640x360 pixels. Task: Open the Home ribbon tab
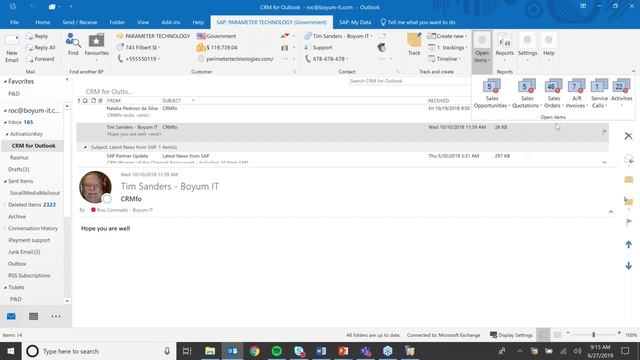42,22
